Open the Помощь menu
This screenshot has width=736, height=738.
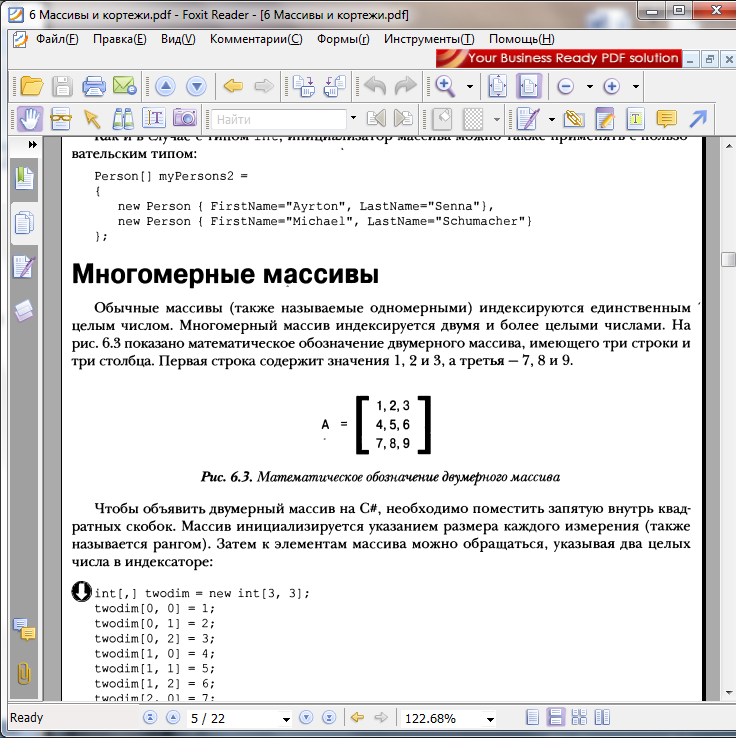521,39
